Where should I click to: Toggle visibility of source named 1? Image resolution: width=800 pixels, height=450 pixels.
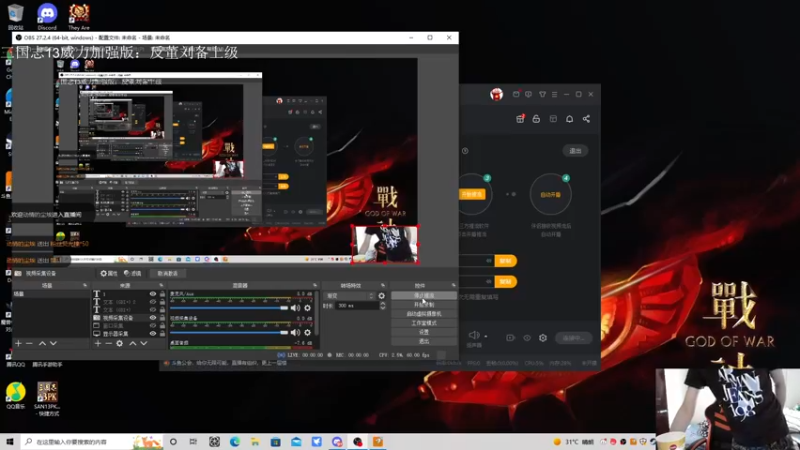[153, 294]
